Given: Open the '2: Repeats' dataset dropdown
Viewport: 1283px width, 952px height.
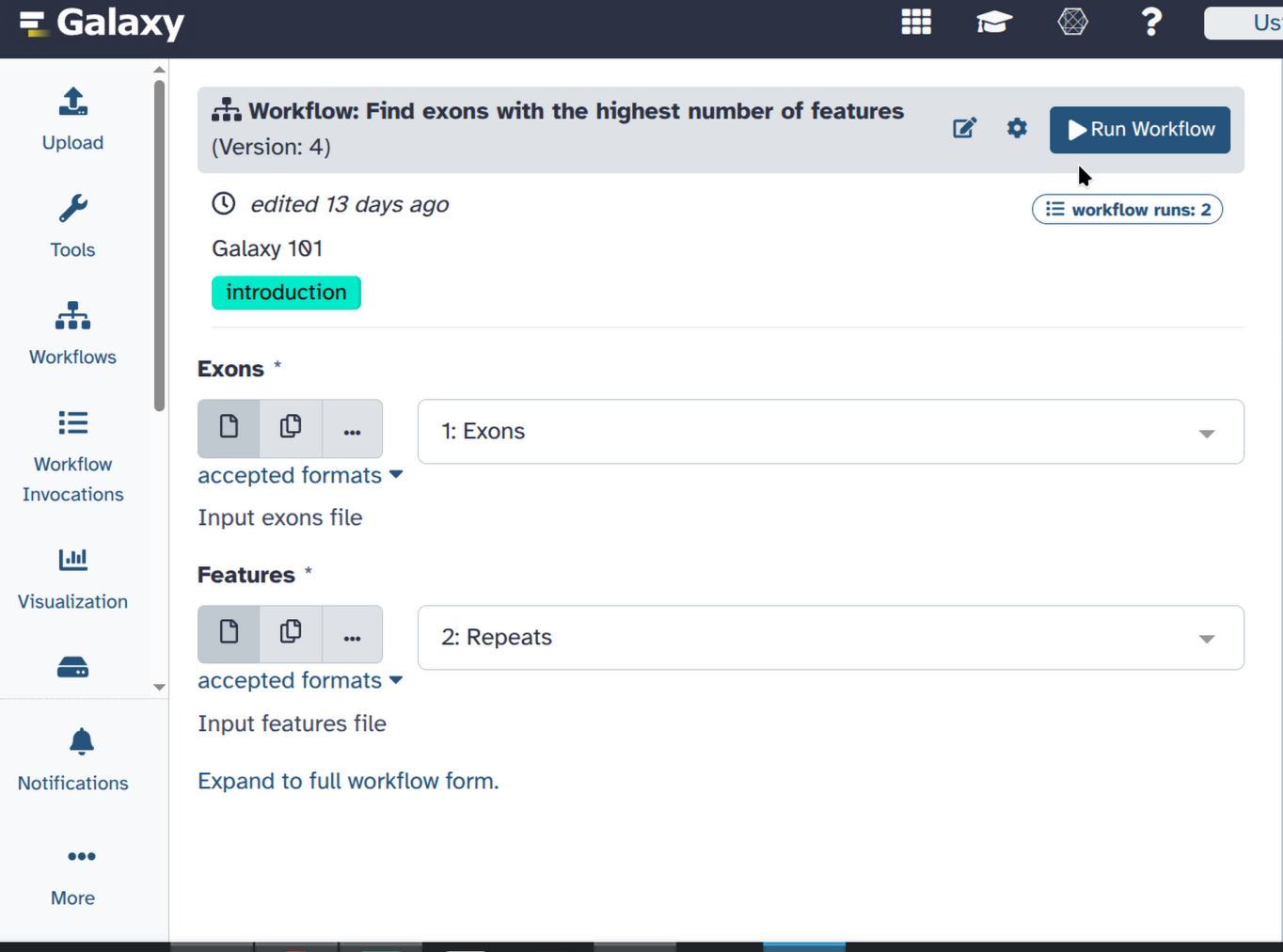Looking at the screenshot, I should (831, 638).
